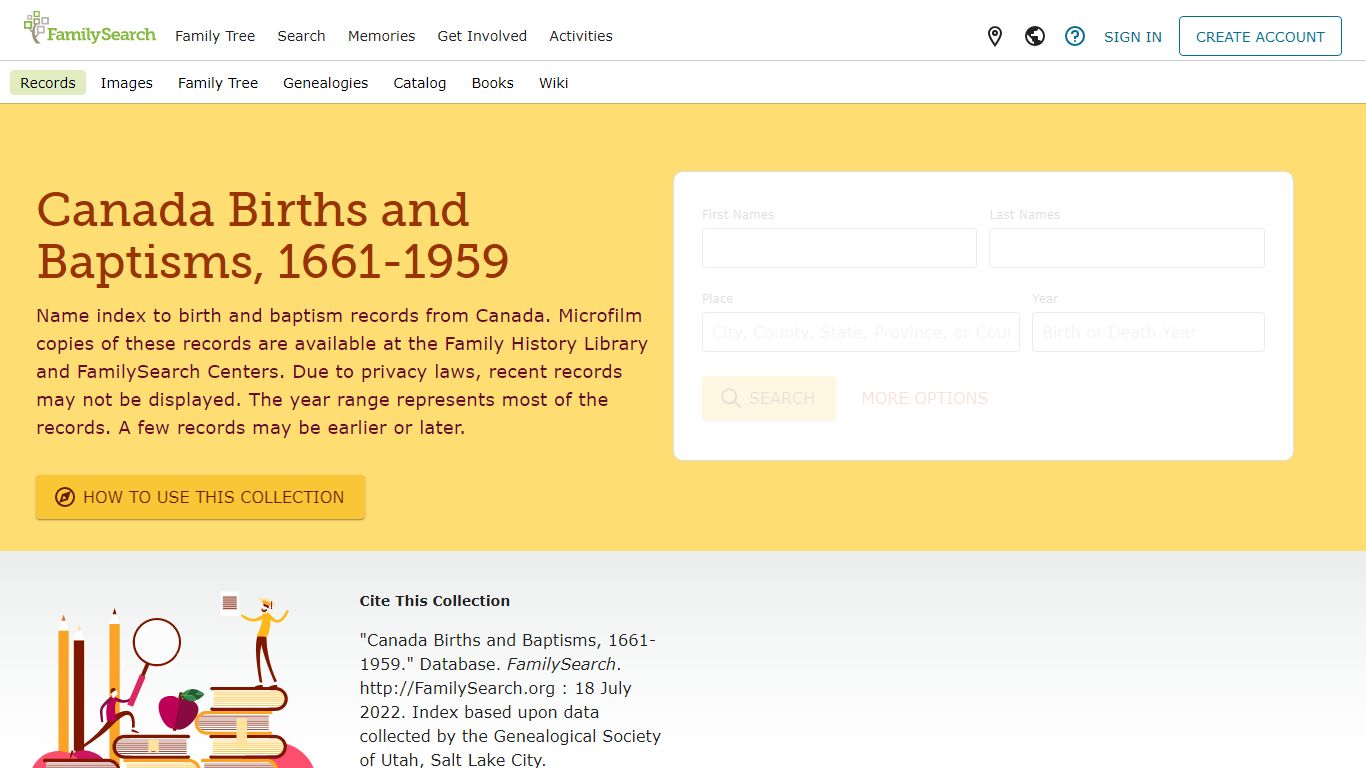Open the Family Tree top menu
Screen dimensions: 1366x768
215,36
